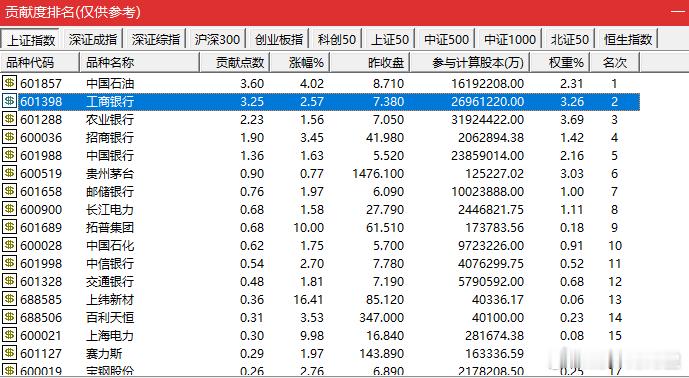Select the 百利天恒 row
689x378 pixels.
coord(320,317)
